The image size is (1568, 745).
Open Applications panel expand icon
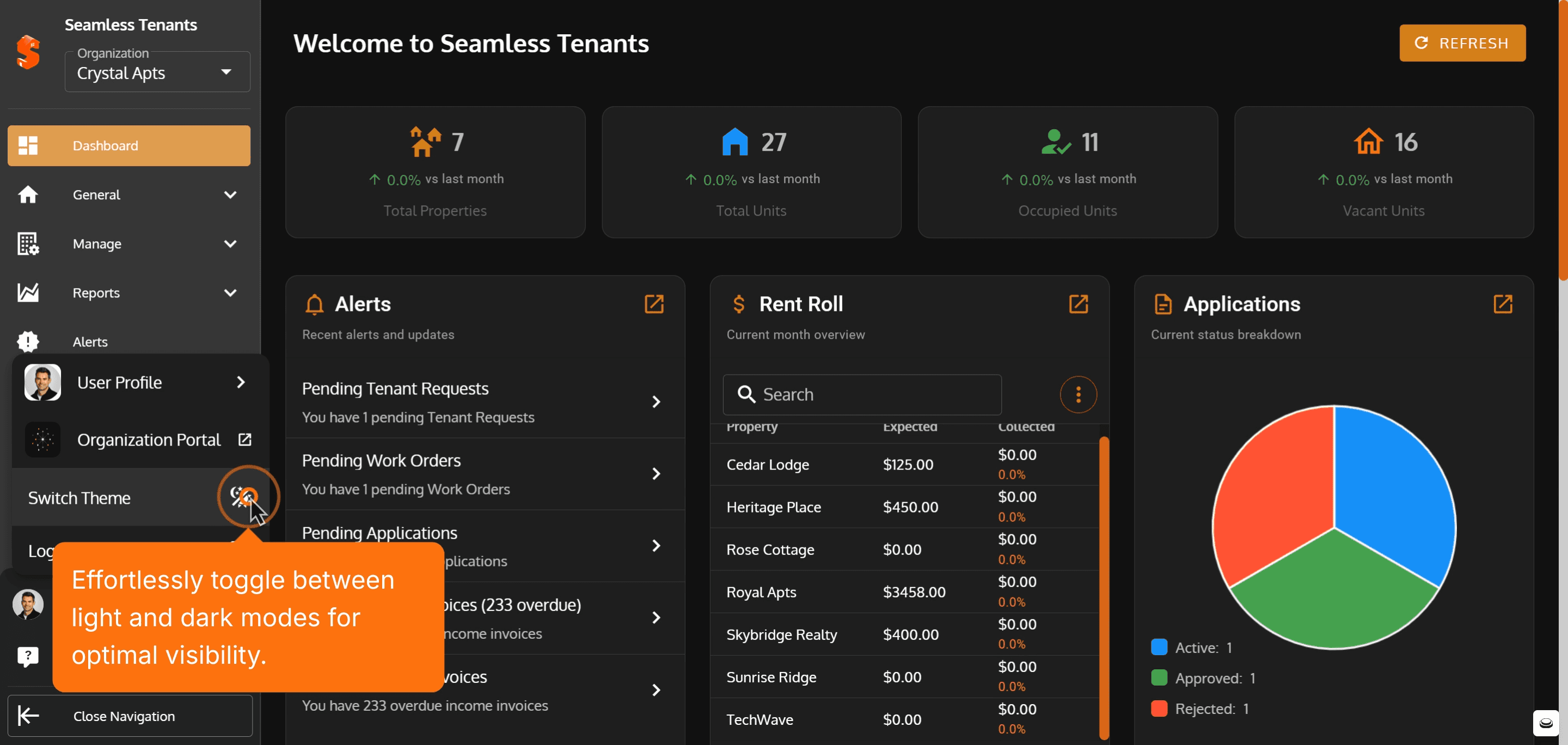1502,304
